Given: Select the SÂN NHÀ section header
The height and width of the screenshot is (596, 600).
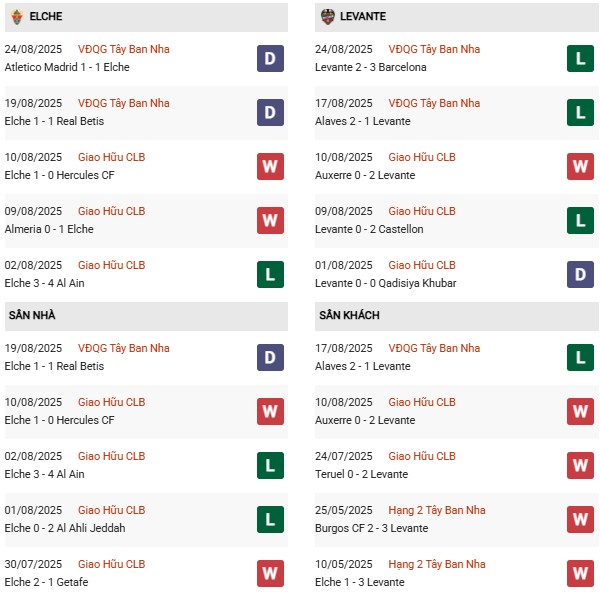Looking at the screenshot, I should [32, 316].
